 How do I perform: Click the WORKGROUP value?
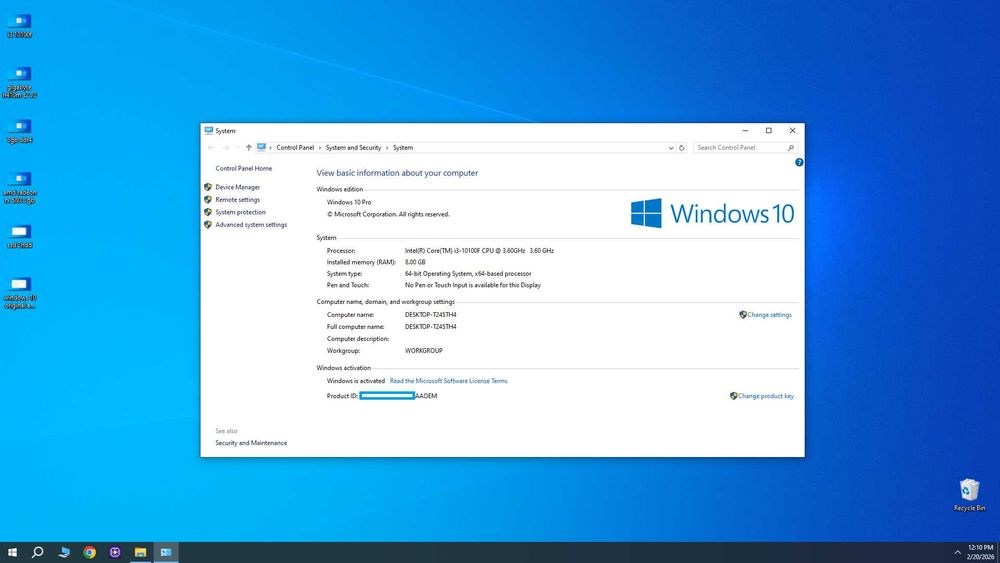click(423, 351)
